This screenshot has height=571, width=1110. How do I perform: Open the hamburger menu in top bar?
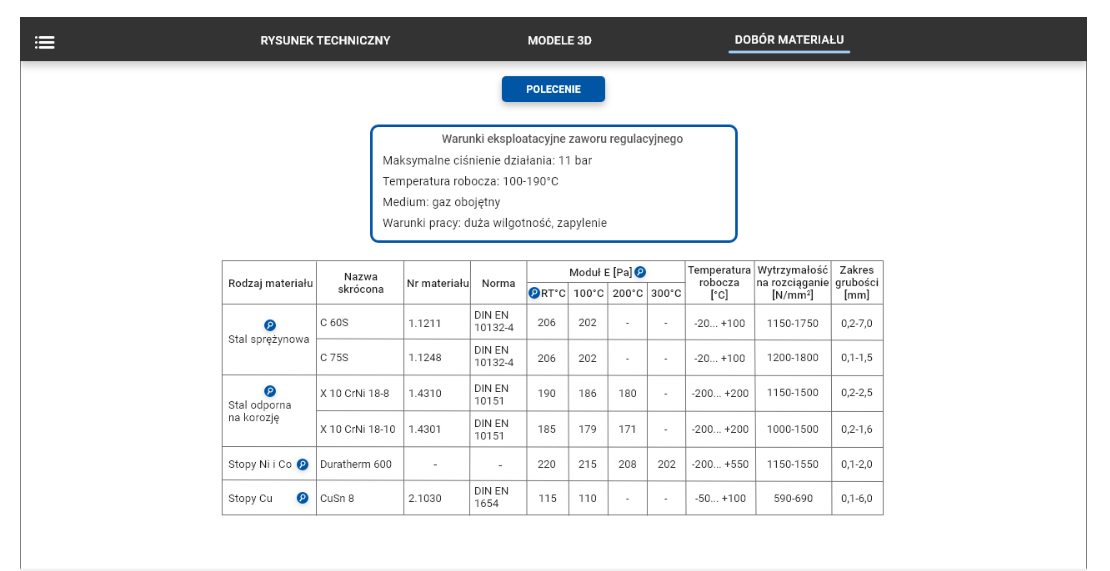coord(44,42)
